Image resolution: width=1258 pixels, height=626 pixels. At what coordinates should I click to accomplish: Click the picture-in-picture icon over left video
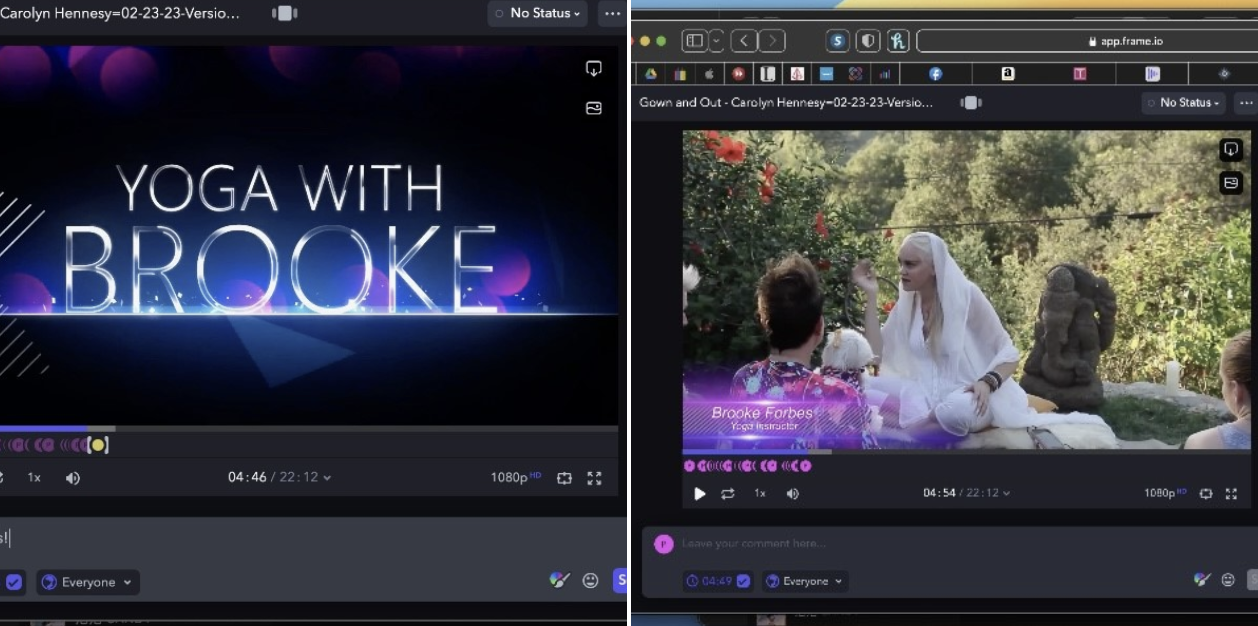pos(594,108)
